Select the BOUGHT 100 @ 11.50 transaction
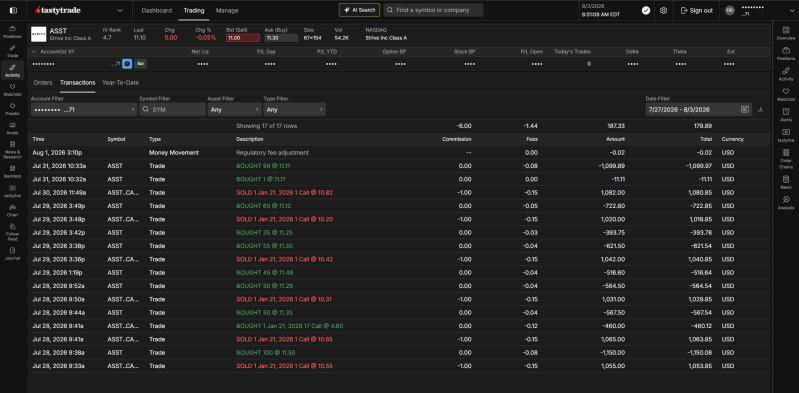Viewport: 799px width, 393px height. (400, 352)
